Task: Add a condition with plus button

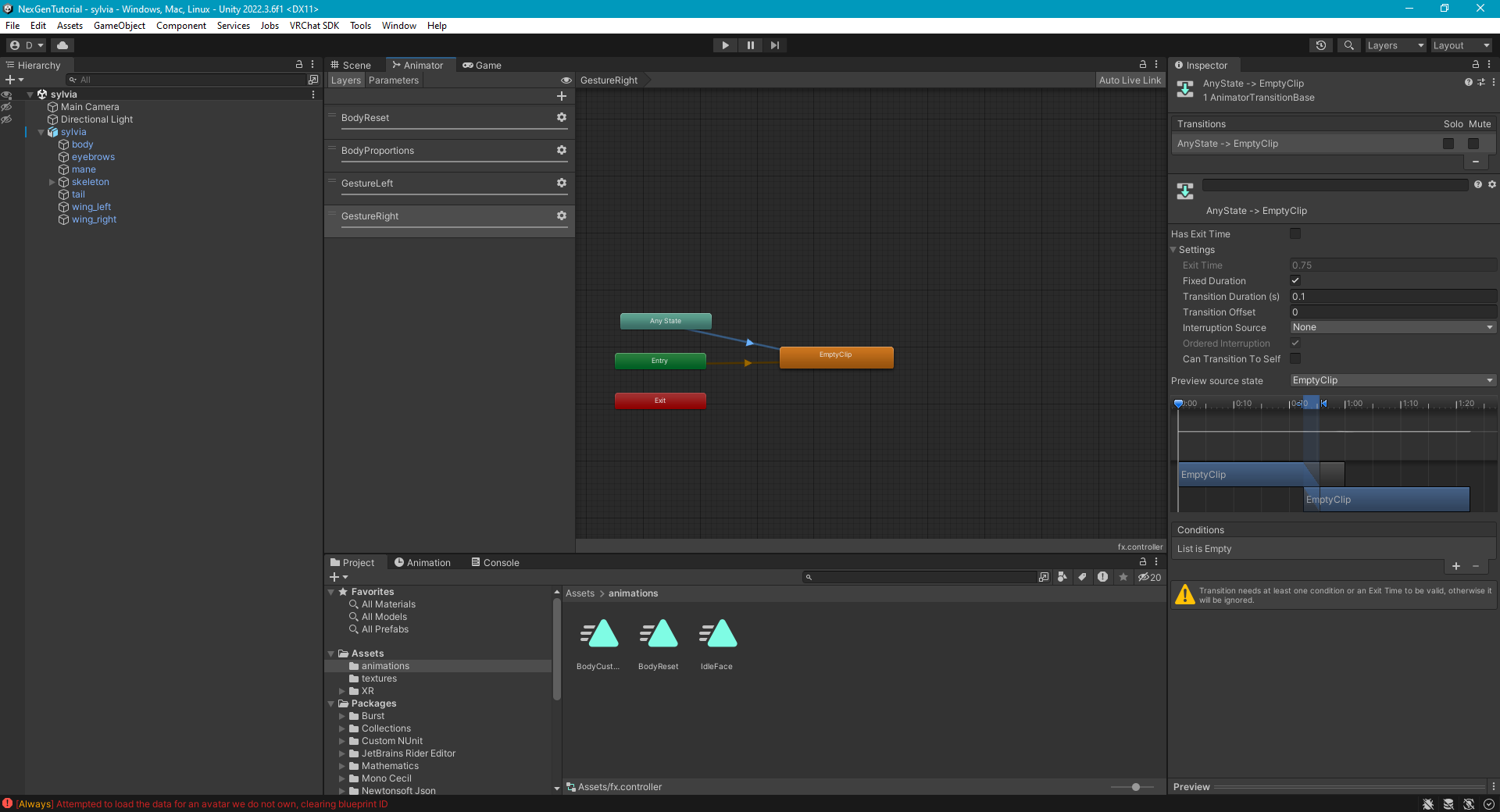Action: pos(1456,566)
